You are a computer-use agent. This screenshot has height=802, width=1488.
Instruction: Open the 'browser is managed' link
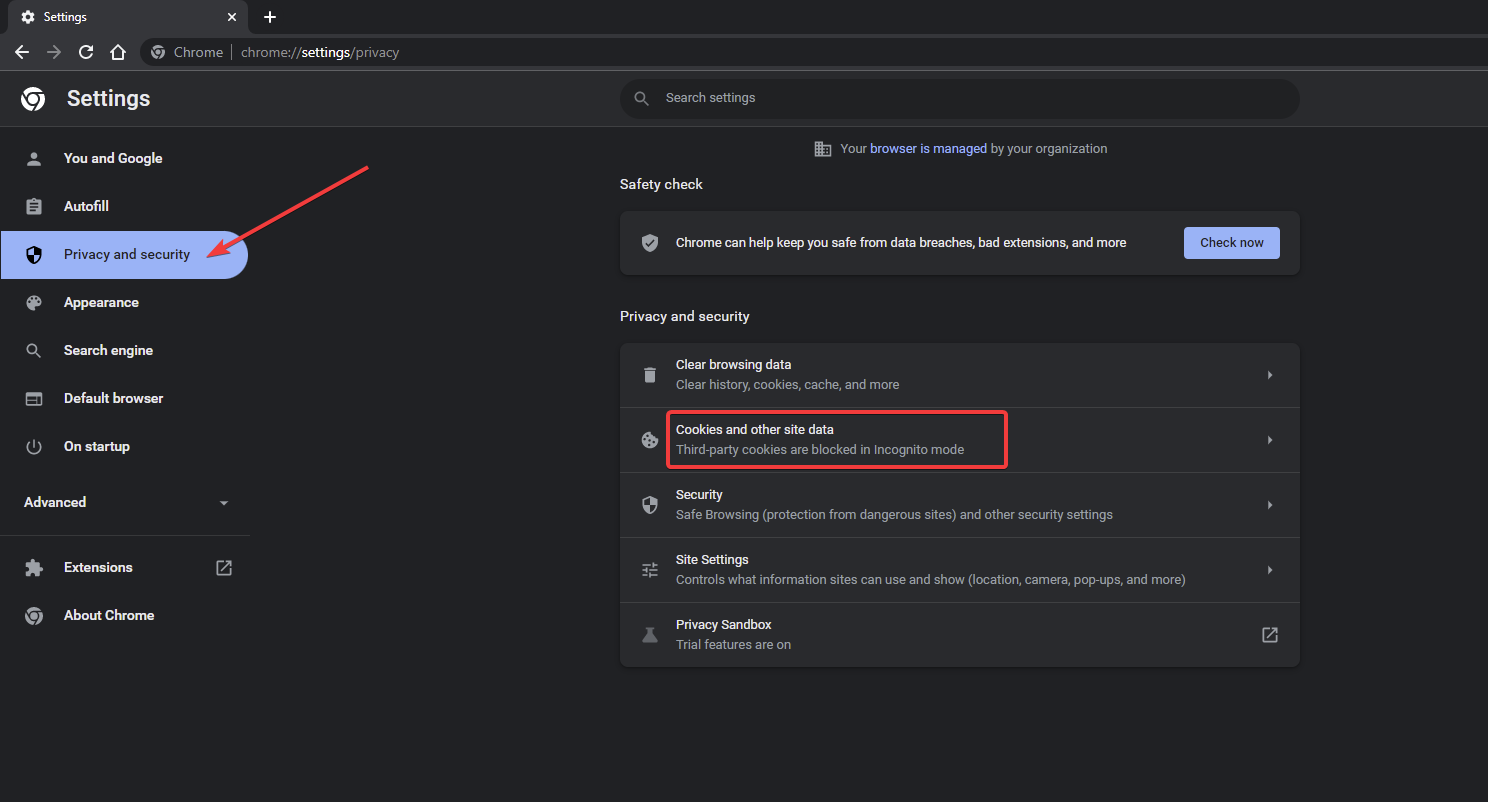928,148
